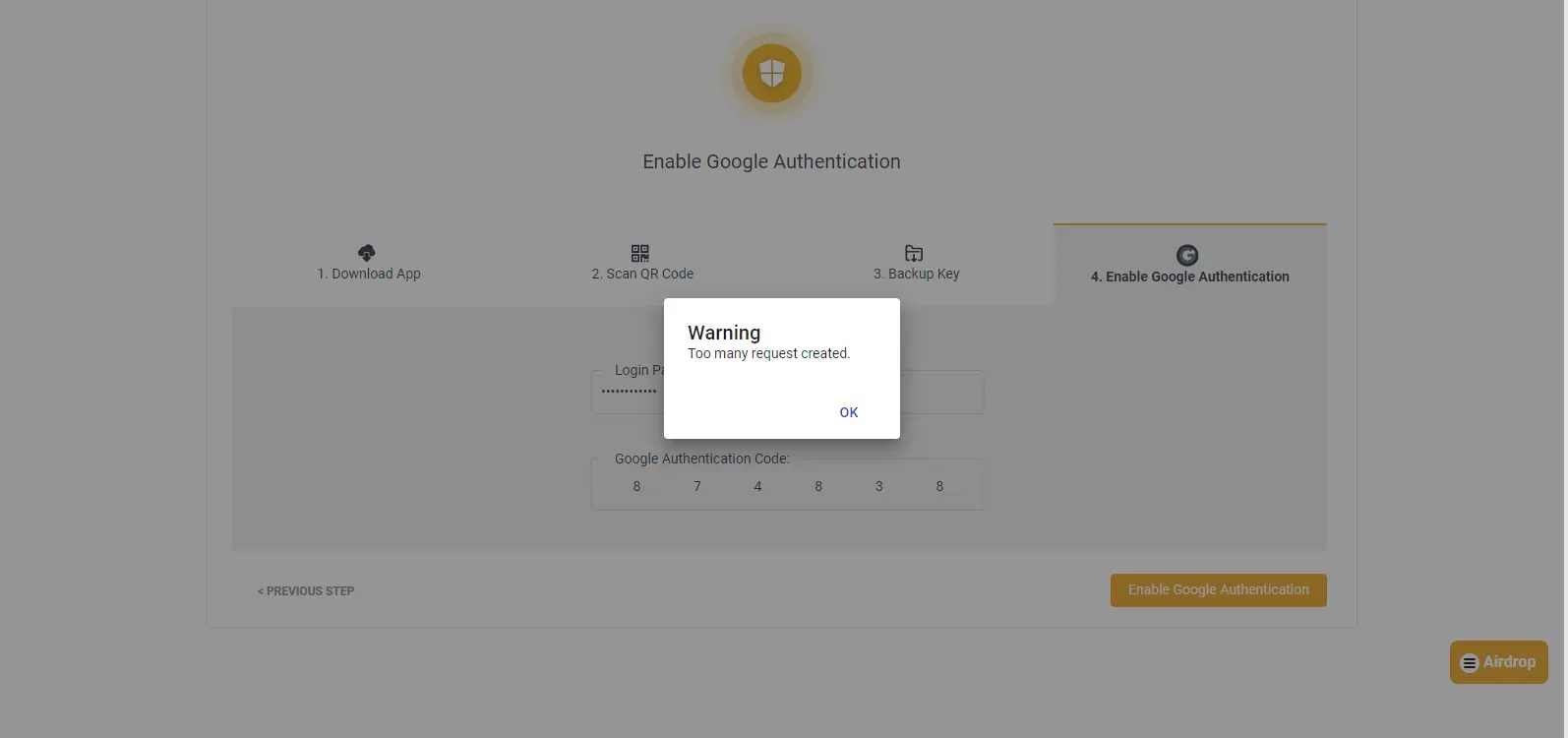Image resolution: width=1568 pixels, height=738 pixels.
Task: Click the Google G icon
Action: 1187,256
